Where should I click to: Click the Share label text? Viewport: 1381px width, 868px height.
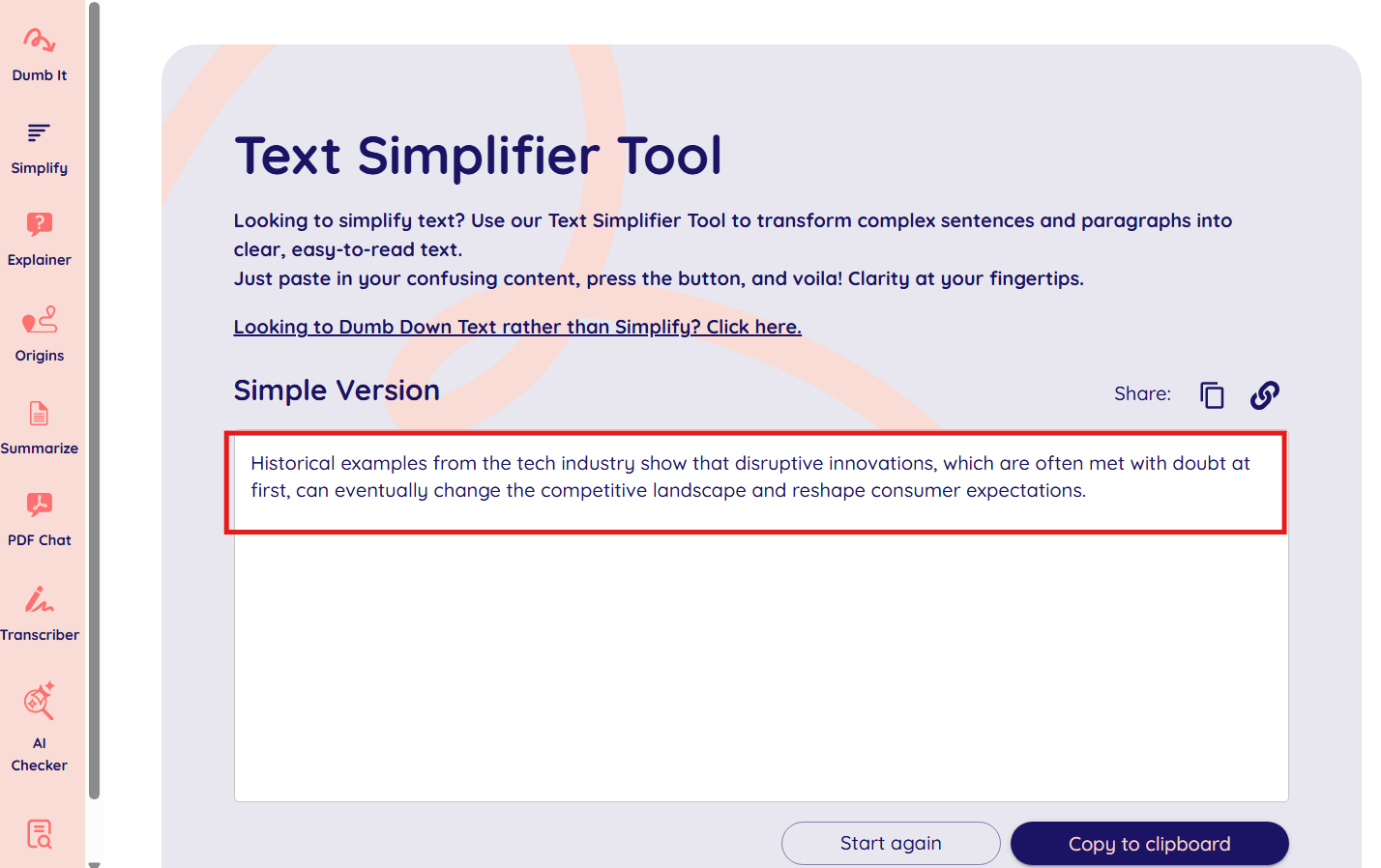[x=1142, y=393]
